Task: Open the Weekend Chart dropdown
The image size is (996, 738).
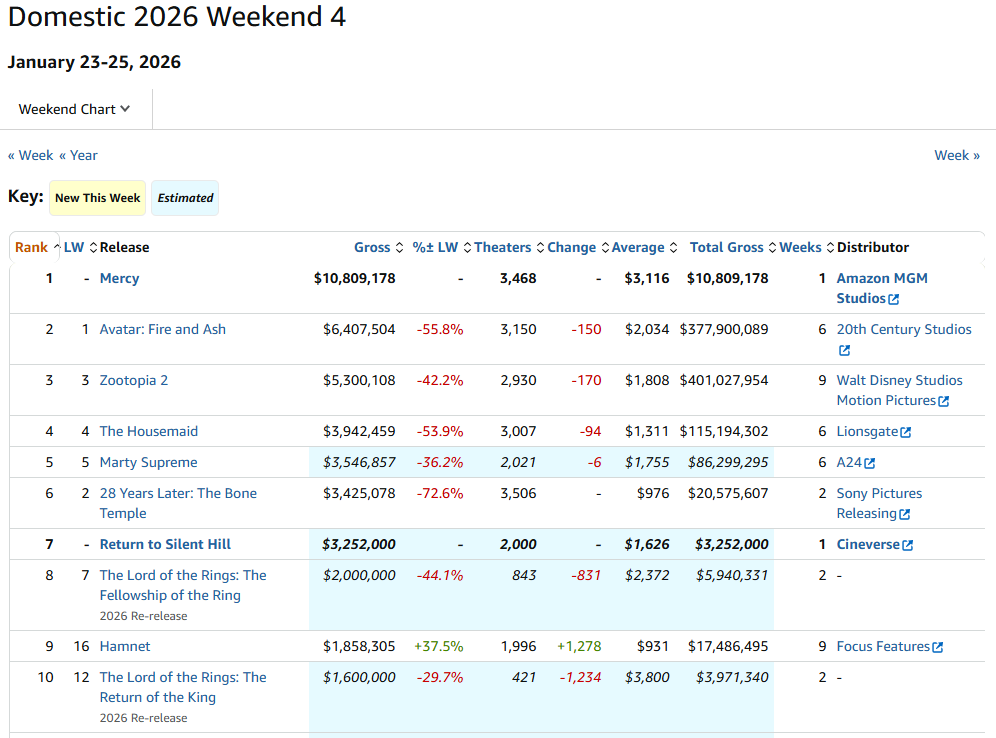Action: [x=75, y=109]
